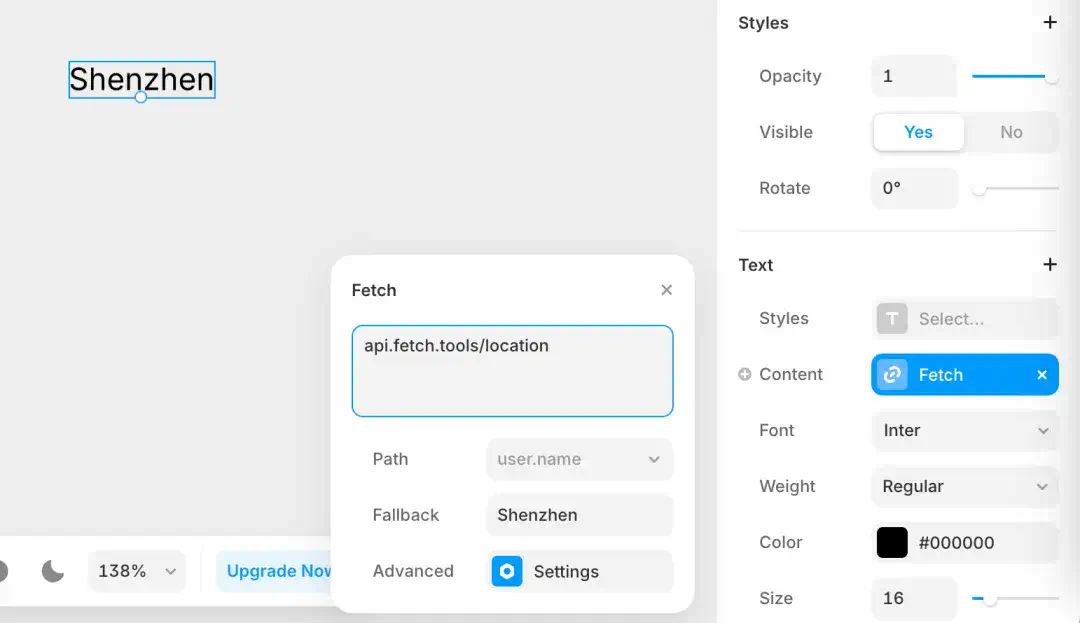Remove Fetch content using its X icon
Screen dimensions: 1080x623
coord(1041,374)
